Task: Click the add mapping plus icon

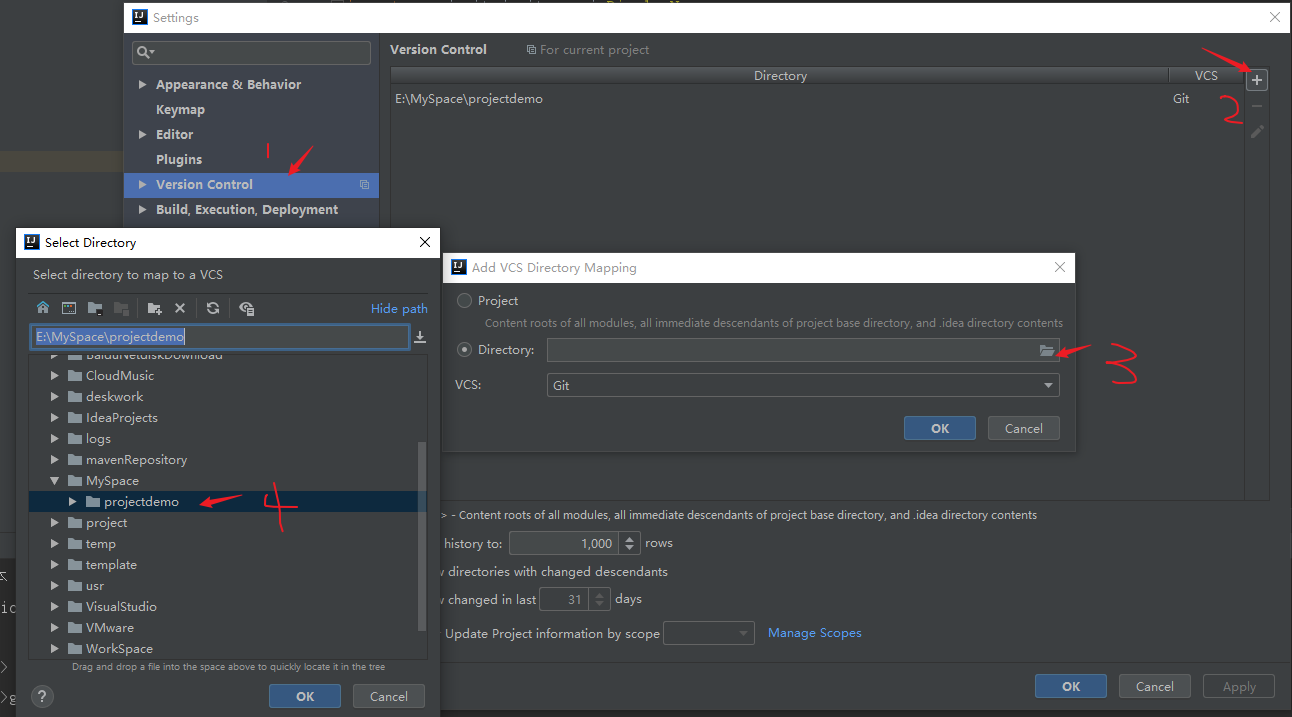Action: click(1257, 80)
